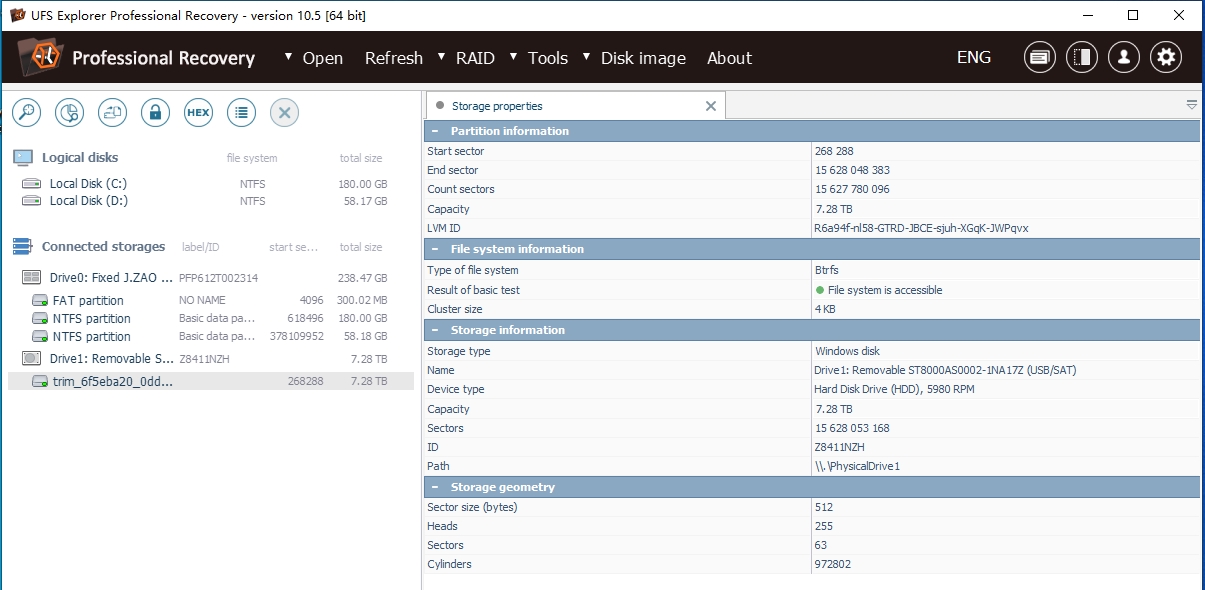Click Refresh in the top menu
Screen dimensions: 1205x590
point(394,58)
